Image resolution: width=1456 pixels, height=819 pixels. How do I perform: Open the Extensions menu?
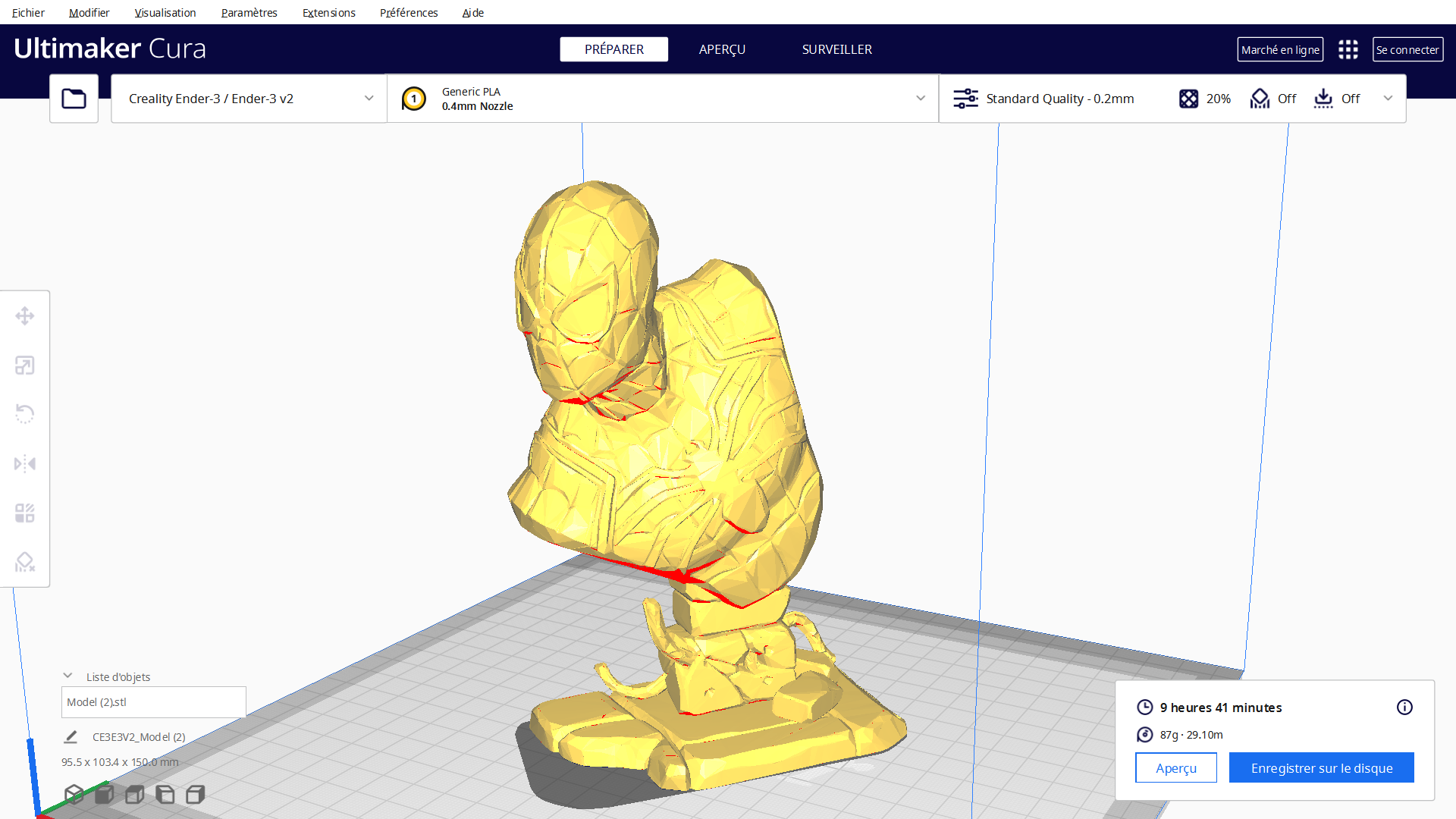(328, 12)
